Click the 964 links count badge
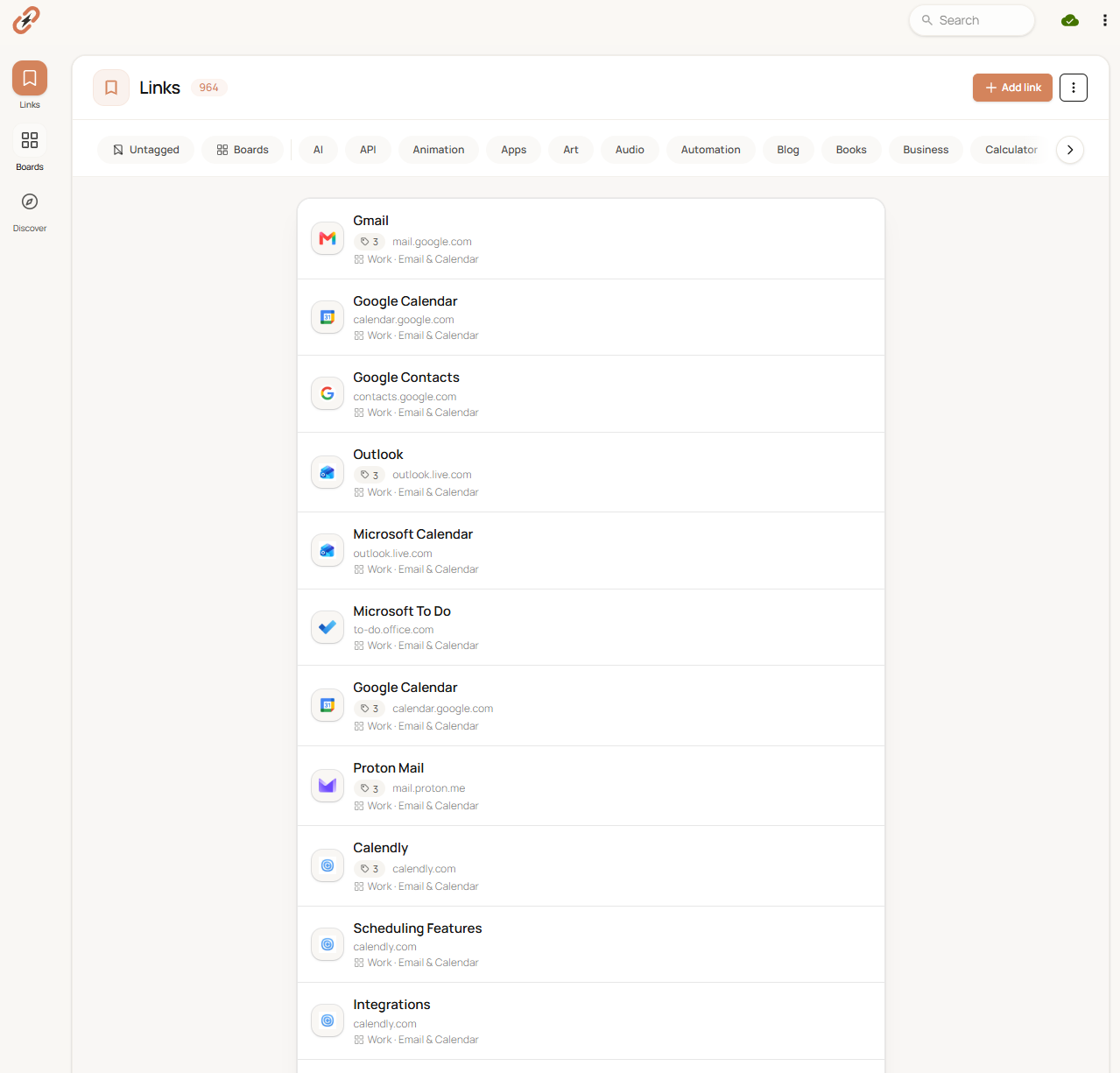Image resolution: width=1120 pixels, height=1073 pixels. 208,88
